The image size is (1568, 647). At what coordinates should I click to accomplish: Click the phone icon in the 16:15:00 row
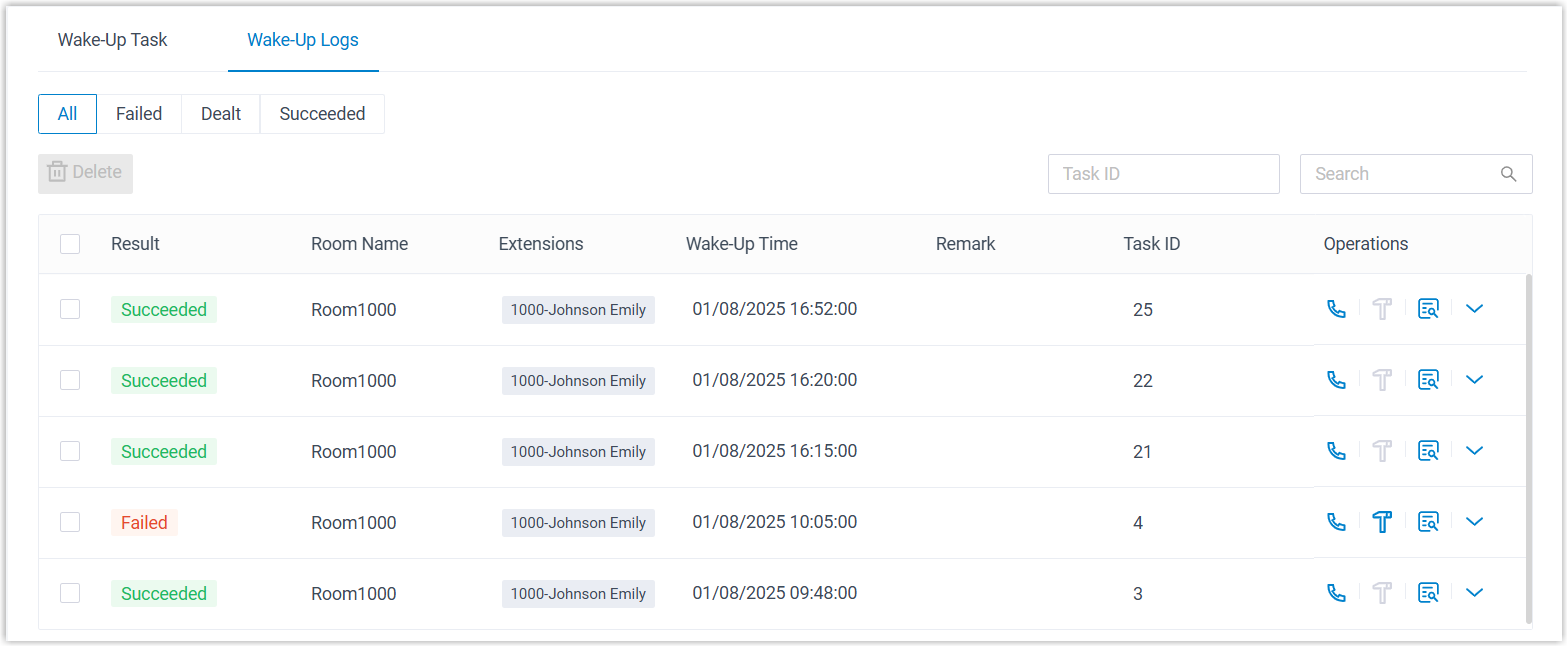[x=1336, y=451]
